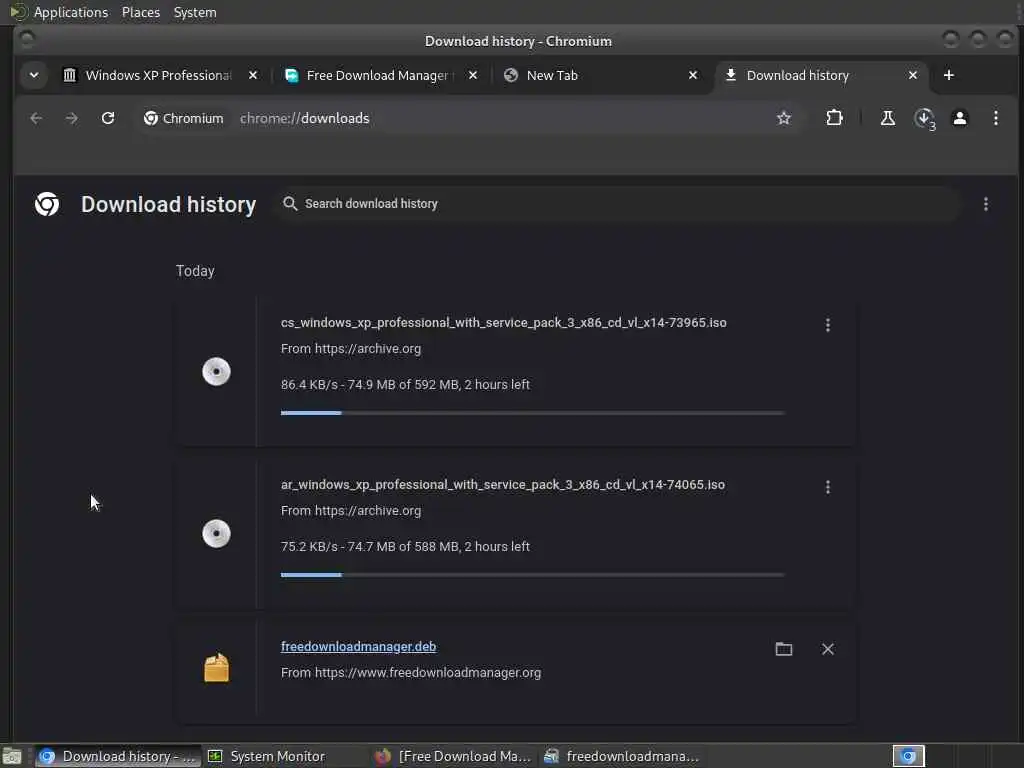This screenshot has width=1024, height=768.
Task: Click the ar_windows_xp ISO file name
Action: click(503, 485)
